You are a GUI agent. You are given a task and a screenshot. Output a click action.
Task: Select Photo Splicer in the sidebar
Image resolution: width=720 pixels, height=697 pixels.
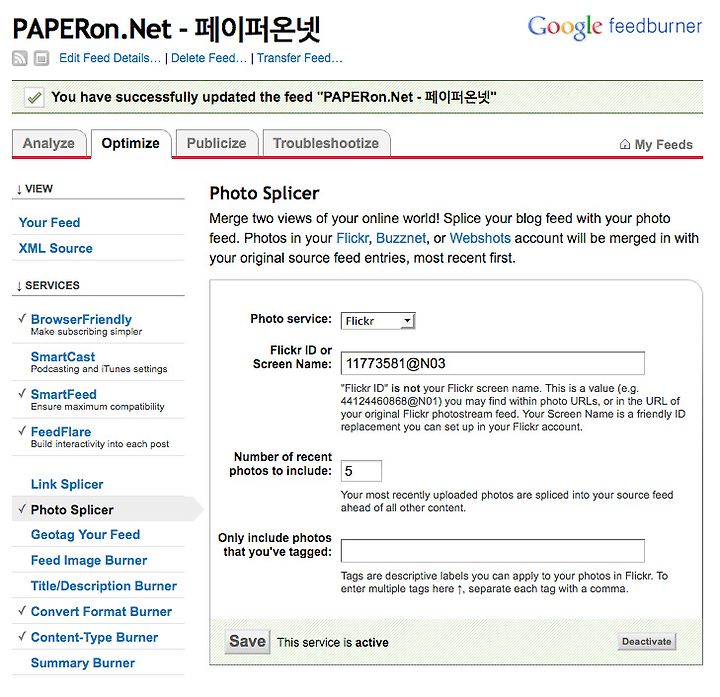(72, 510)
